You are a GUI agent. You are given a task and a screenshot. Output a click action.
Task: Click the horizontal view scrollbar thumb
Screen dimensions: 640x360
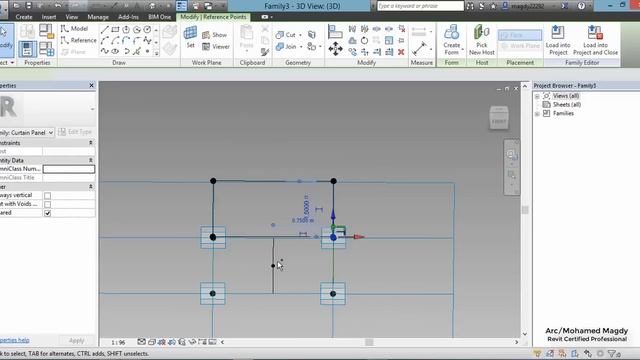(x=369, y=342)
